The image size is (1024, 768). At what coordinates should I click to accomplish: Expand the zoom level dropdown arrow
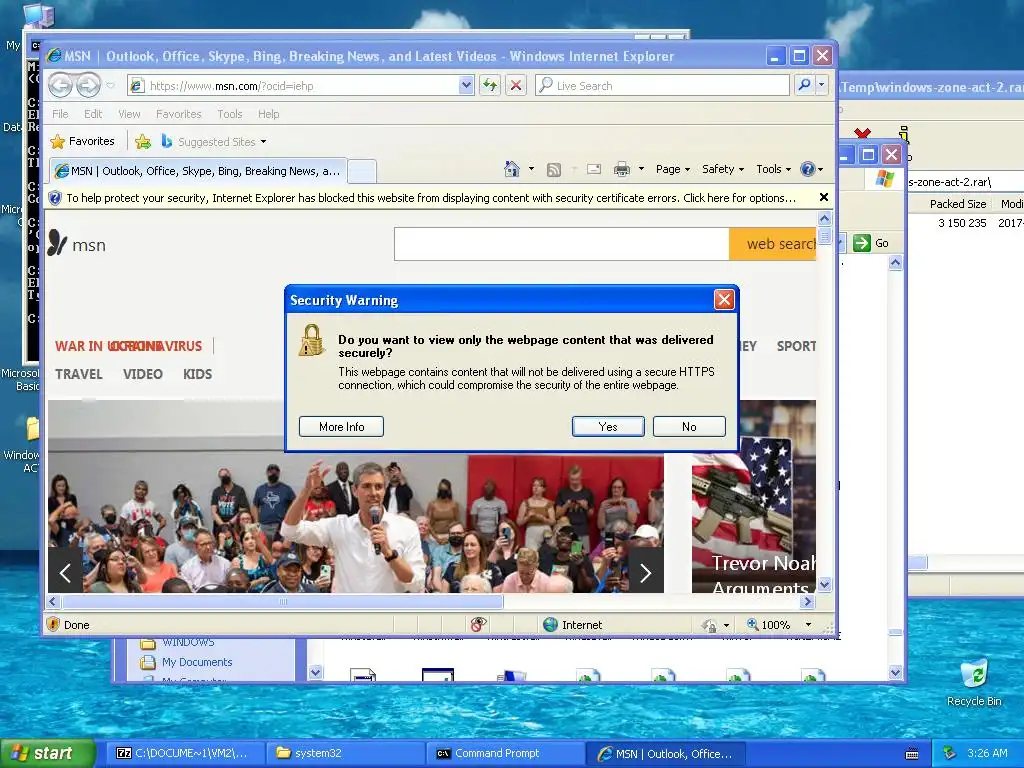coord(808,624)
